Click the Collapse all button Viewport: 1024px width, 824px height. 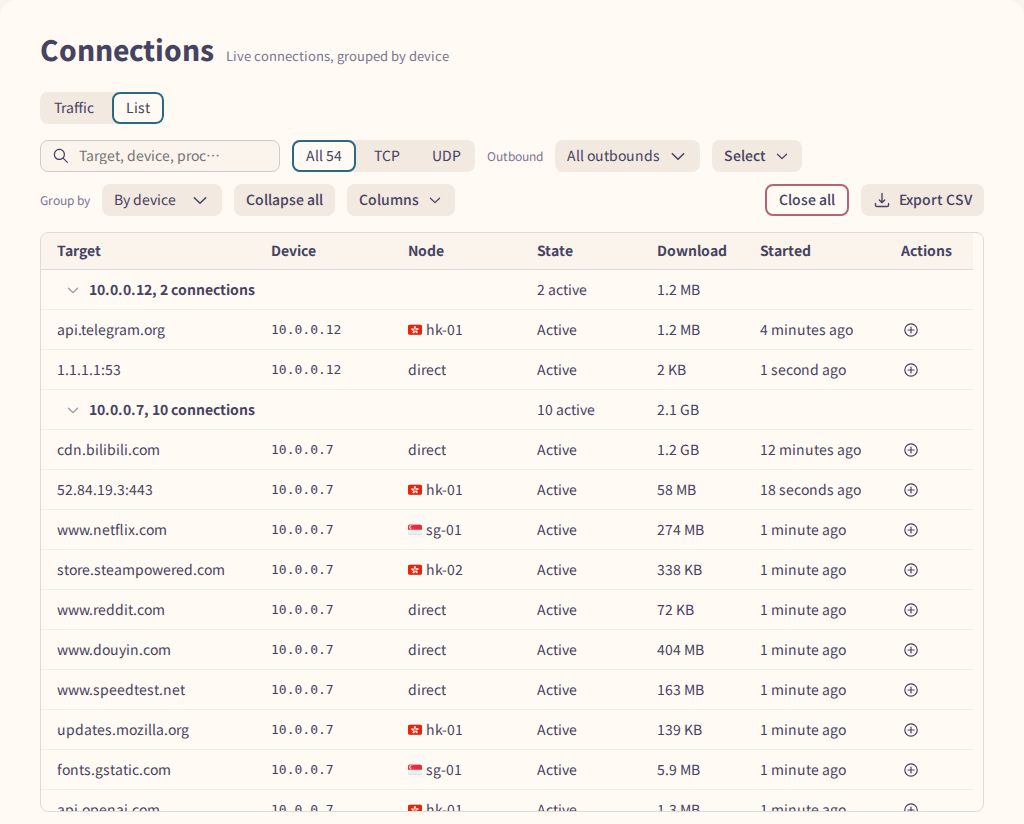tap(284, 200)
